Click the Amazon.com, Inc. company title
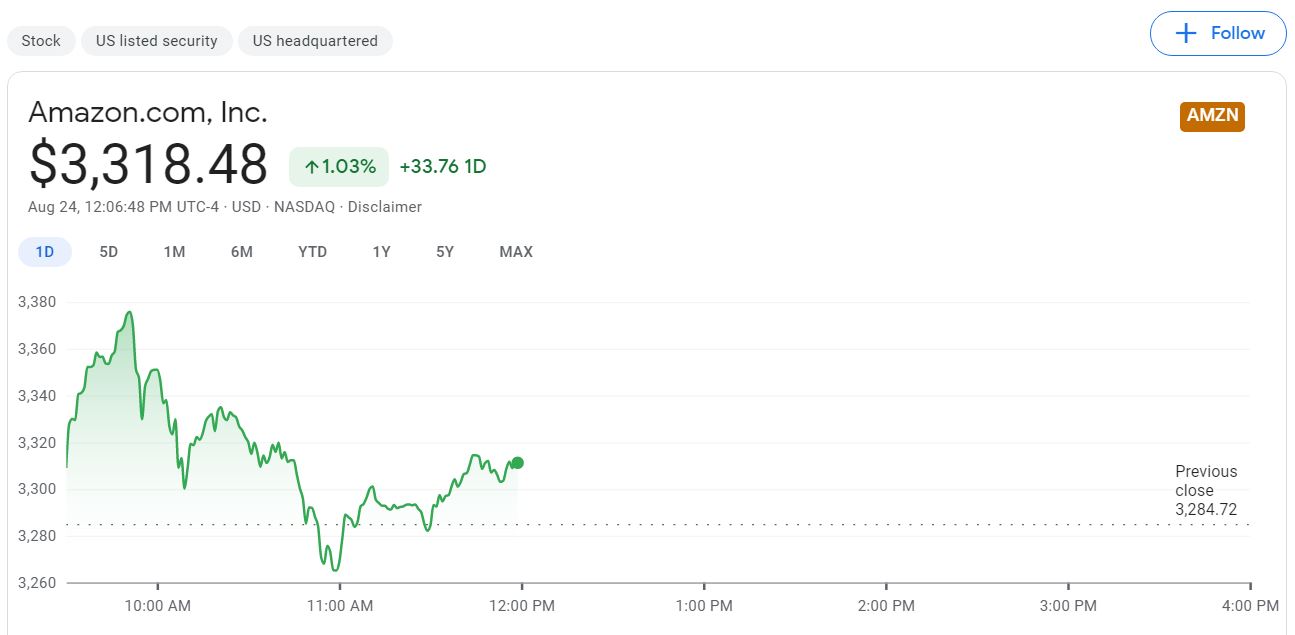This screenshot has width=1295, height=635. pyautogui.click(x=147, y=112)
